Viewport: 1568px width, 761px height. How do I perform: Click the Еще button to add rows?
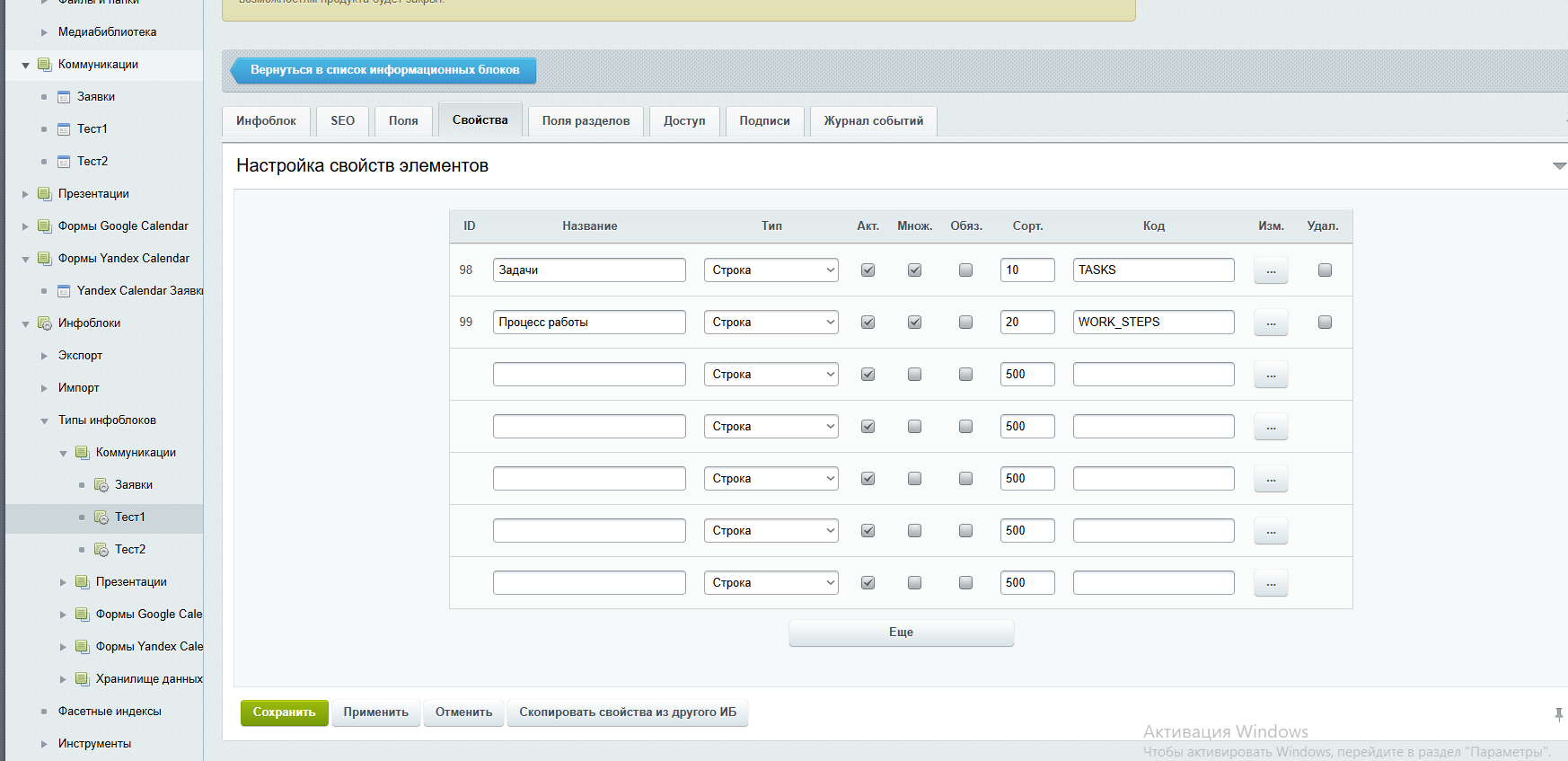pyautogui.click(x=901, y=633)
